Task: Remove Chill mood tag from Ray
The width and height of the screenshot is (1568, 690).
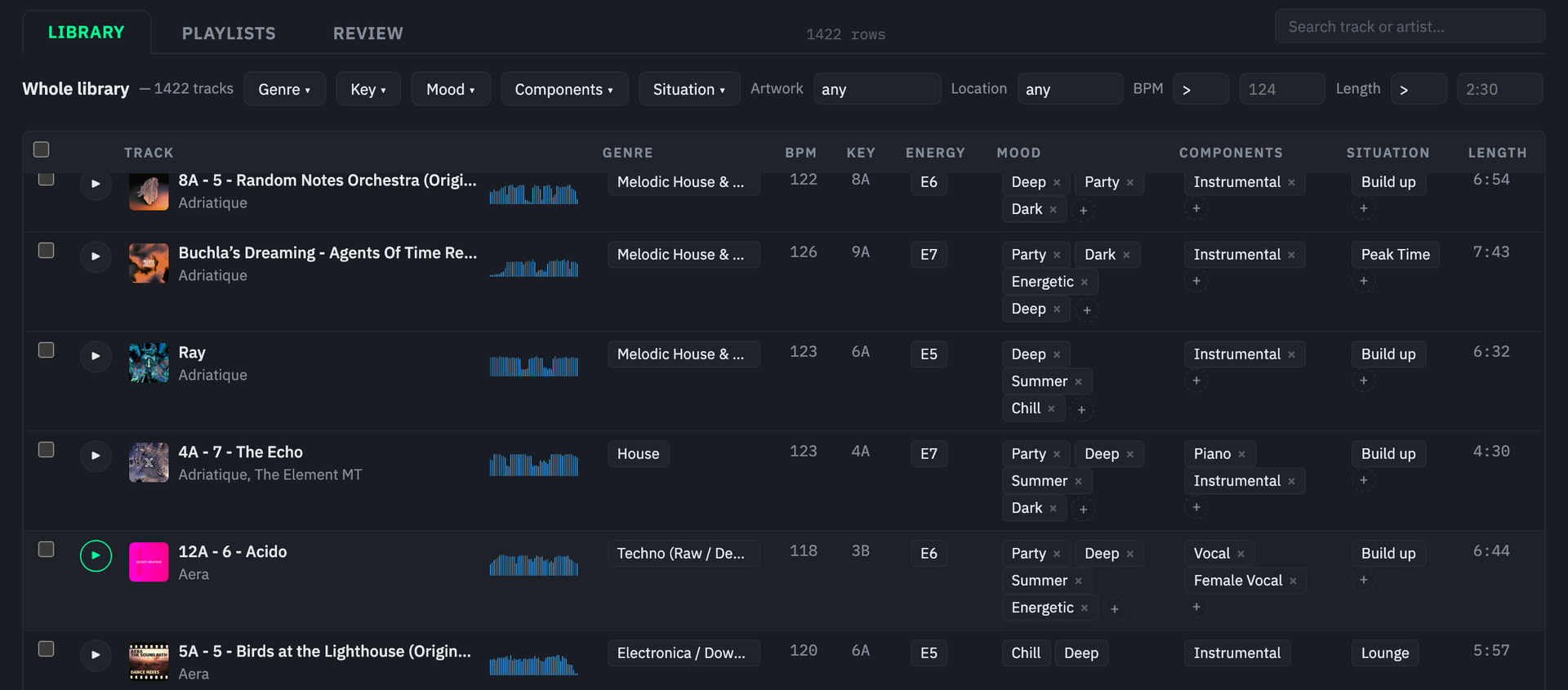Action: click(x=1051, y=408)
